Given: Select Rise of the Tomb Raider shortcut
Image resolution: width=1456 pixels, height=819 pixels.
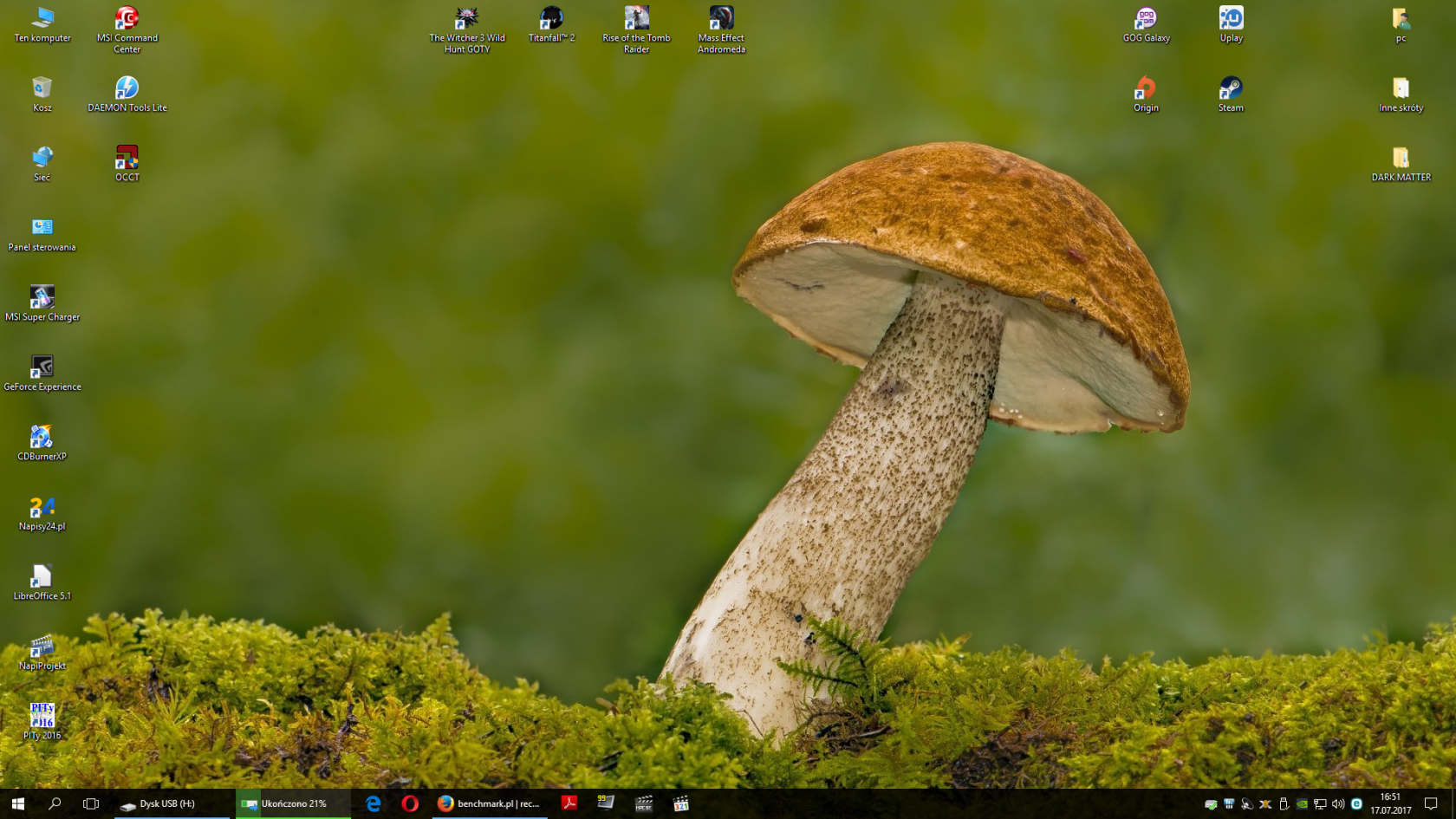Looking at the screenshot, I should click(x=637, y=29).
